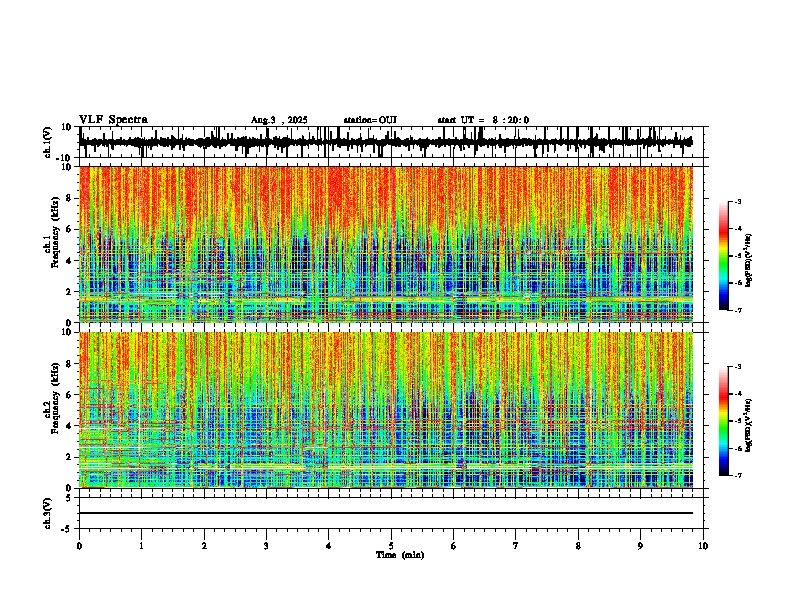This screenshot has width=792, height=612.
Task: Click the '6' kHz tick on ch.1 frequency axis
Action: [x=70, y=229]
